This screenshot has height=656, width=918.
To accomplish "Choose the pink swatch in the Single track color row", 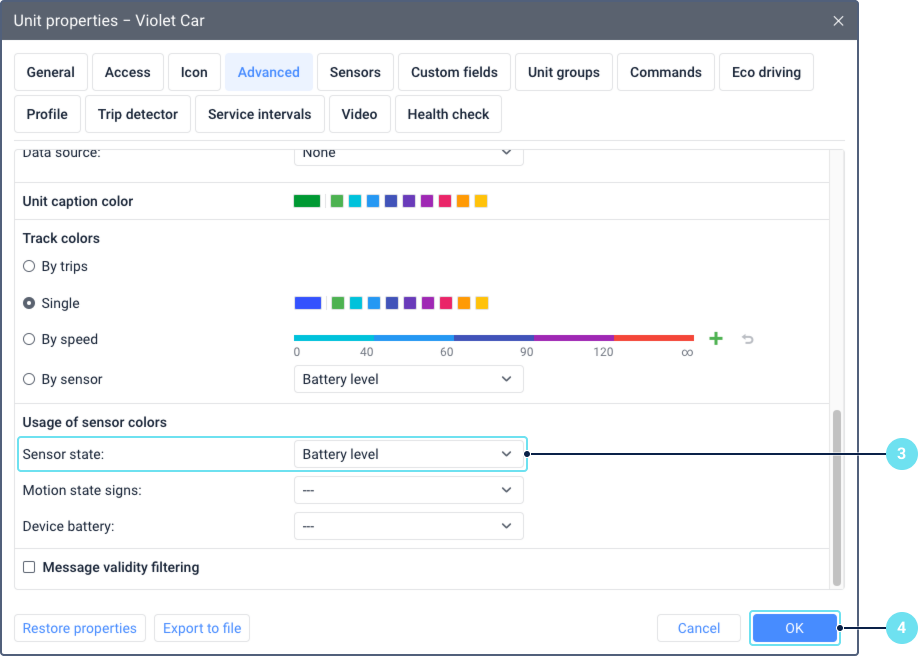I will point(445,303).
